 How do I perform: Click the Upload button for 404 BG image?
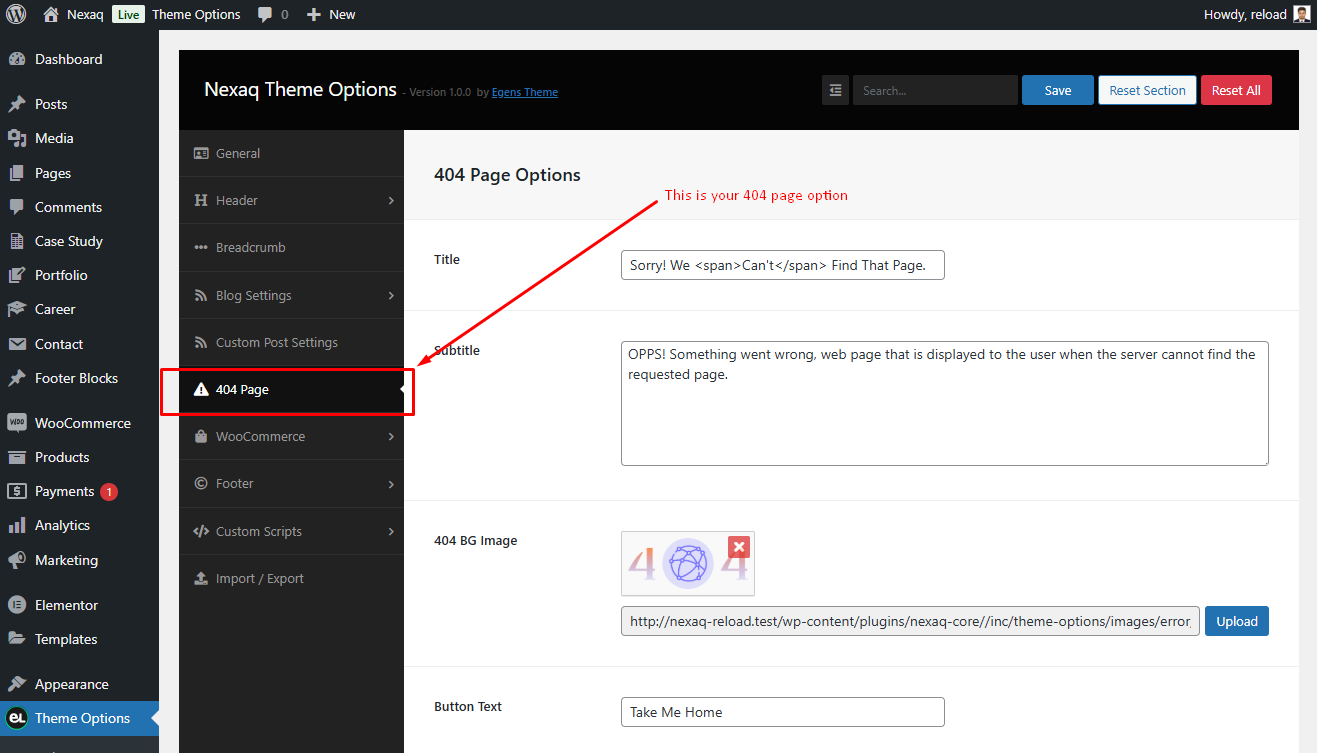tap(1237, 621)
